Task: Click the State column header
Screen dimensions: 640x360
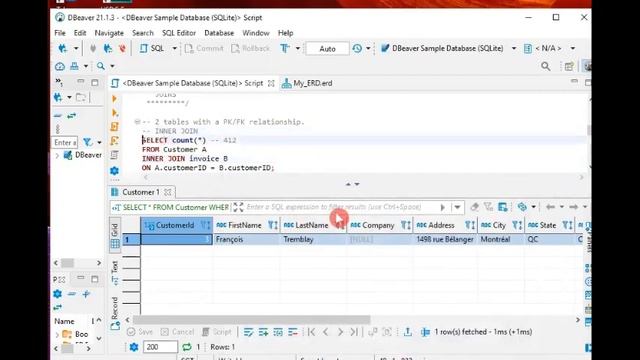Action: (x=549, y=225)
